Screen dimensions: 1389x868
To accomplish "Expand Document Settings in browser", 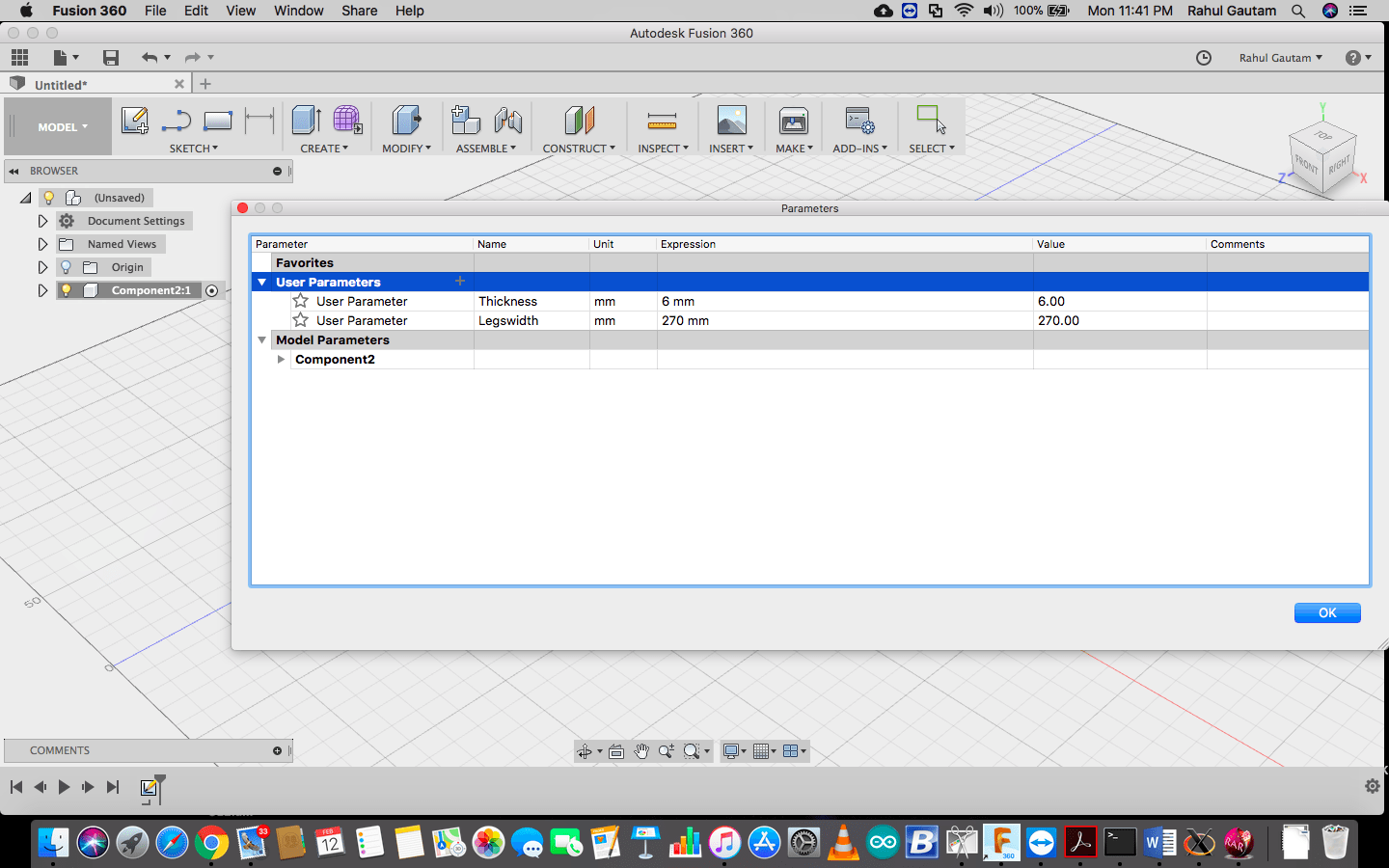I will [42, 221].
